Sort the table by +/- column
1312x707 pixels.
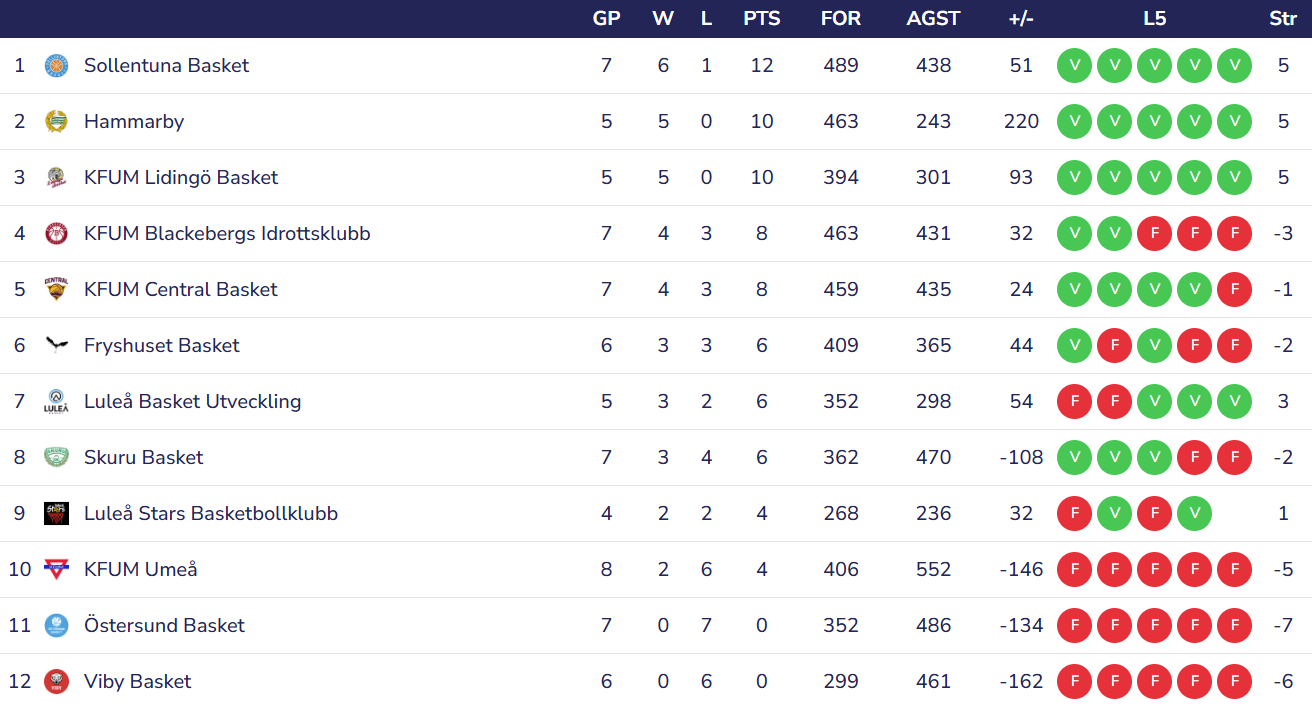(1021, 19)
